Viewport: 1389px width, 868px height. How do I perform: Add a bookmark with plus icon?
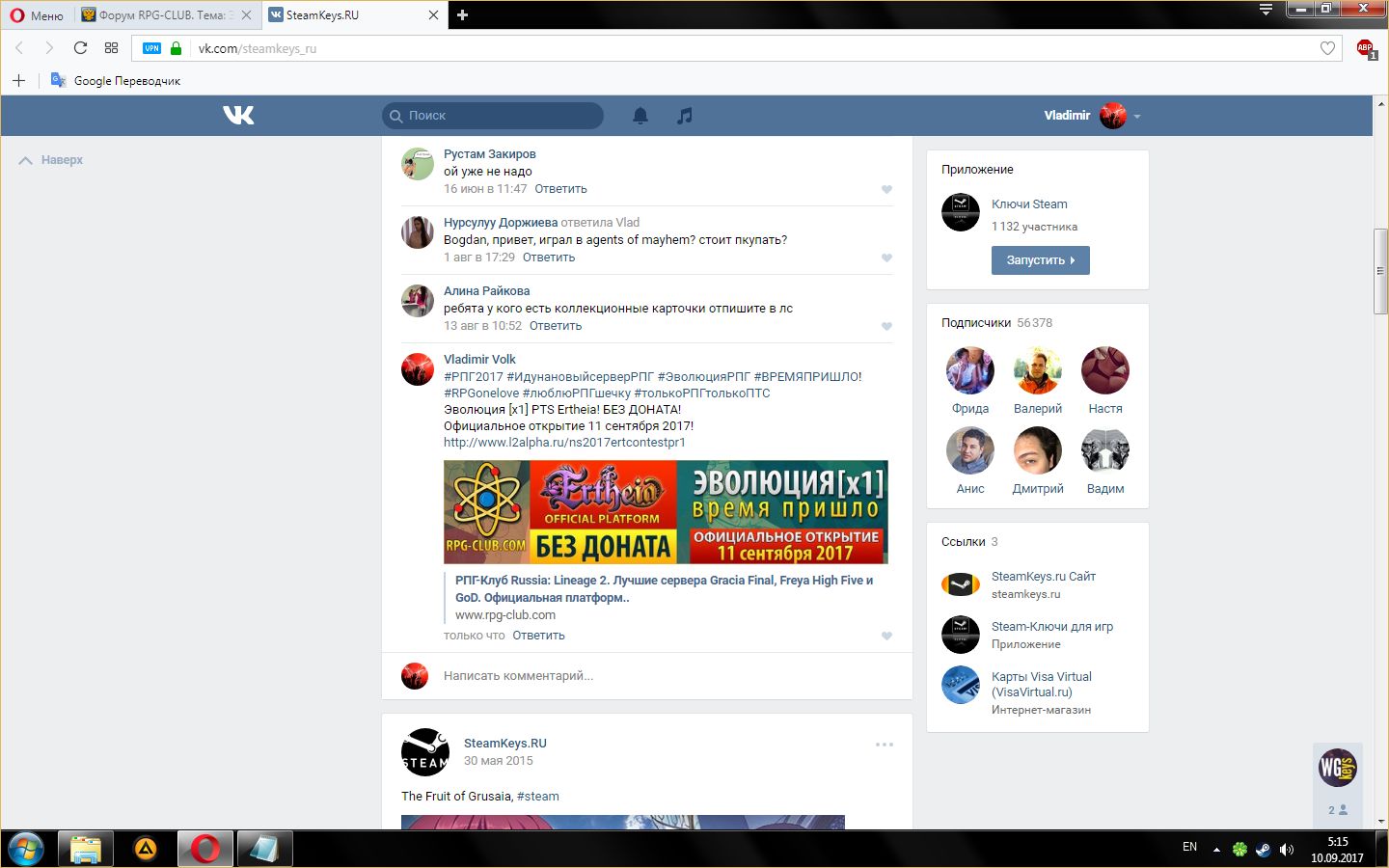(x=18, y=81)
